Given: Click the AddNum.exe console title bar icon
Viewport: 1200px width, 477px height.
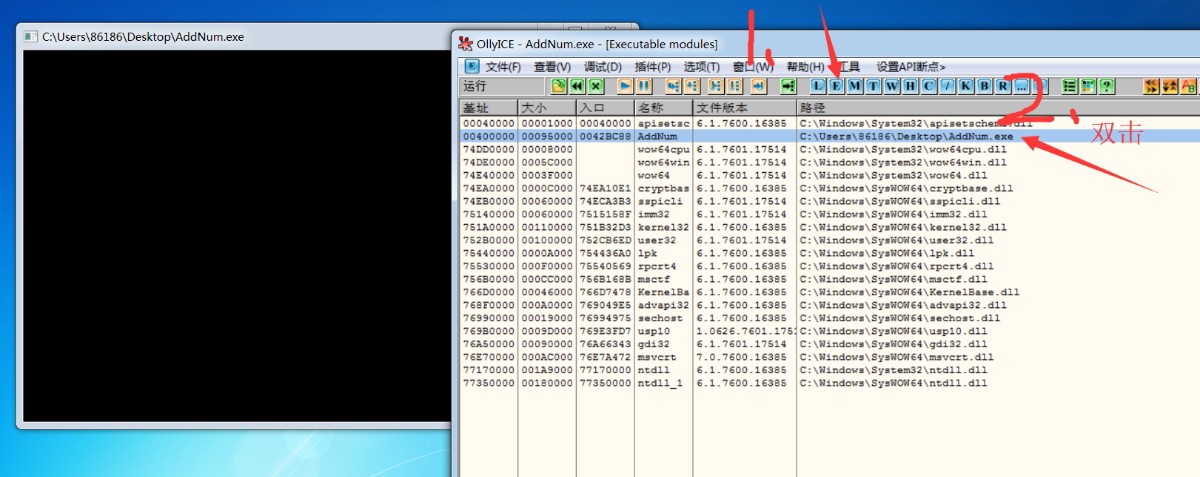Looking at the screenshot, I should point(32,37).
